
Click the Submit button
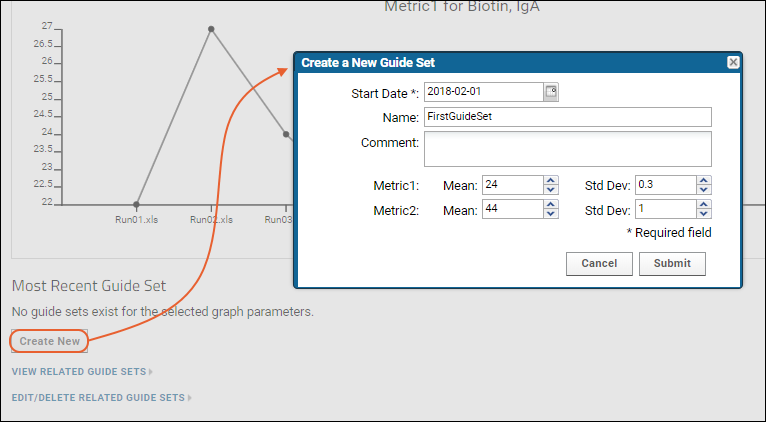pos(672,263)
